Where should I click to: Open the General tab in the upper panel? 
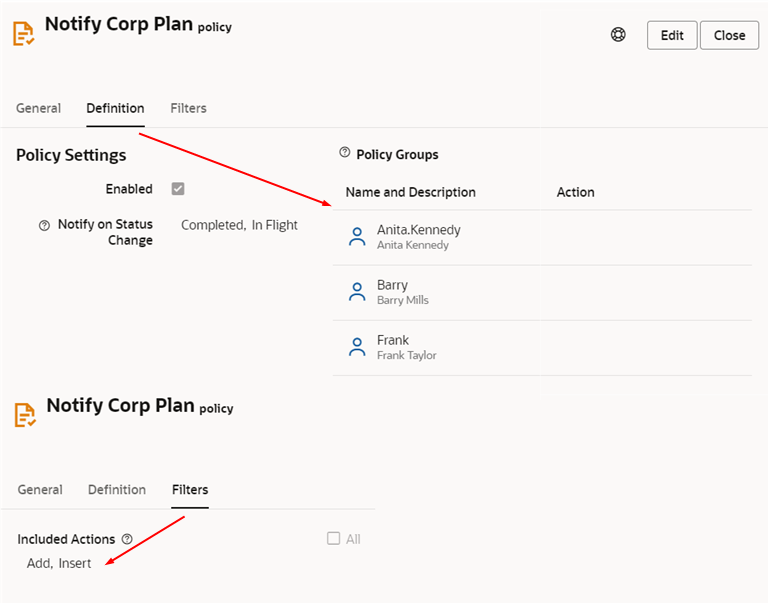pos(38,108)
